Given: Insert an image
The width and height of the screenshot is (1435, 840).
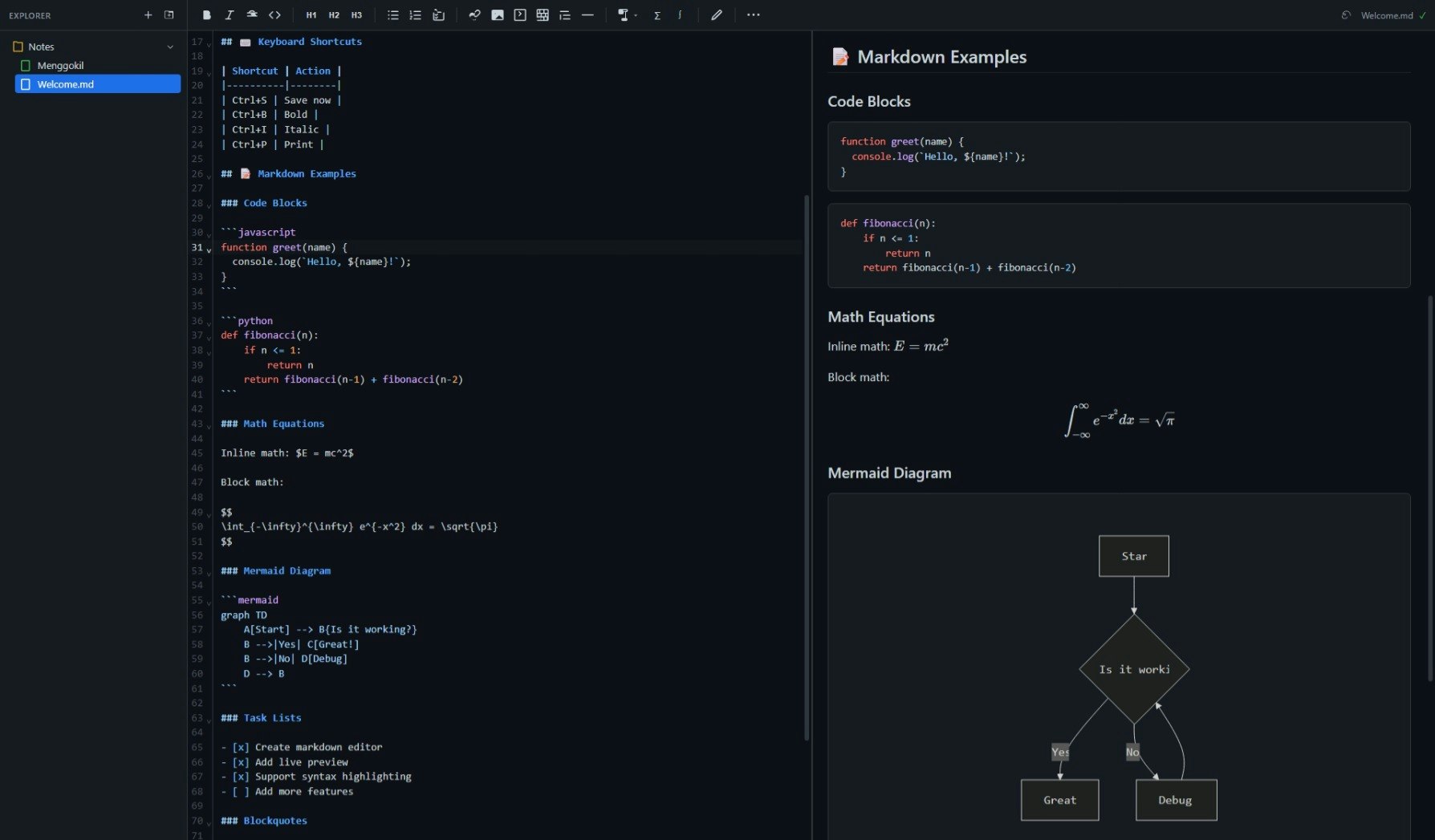Looking at the screenshot, I should [498, 14].
